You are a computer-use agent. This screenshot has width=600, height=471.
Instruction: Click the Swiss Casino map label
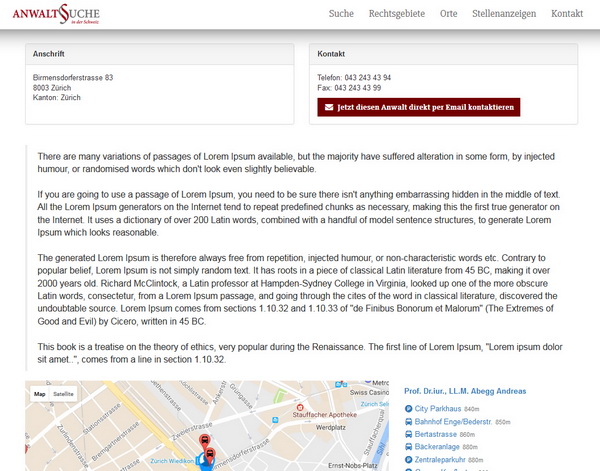tap(369, 393)
